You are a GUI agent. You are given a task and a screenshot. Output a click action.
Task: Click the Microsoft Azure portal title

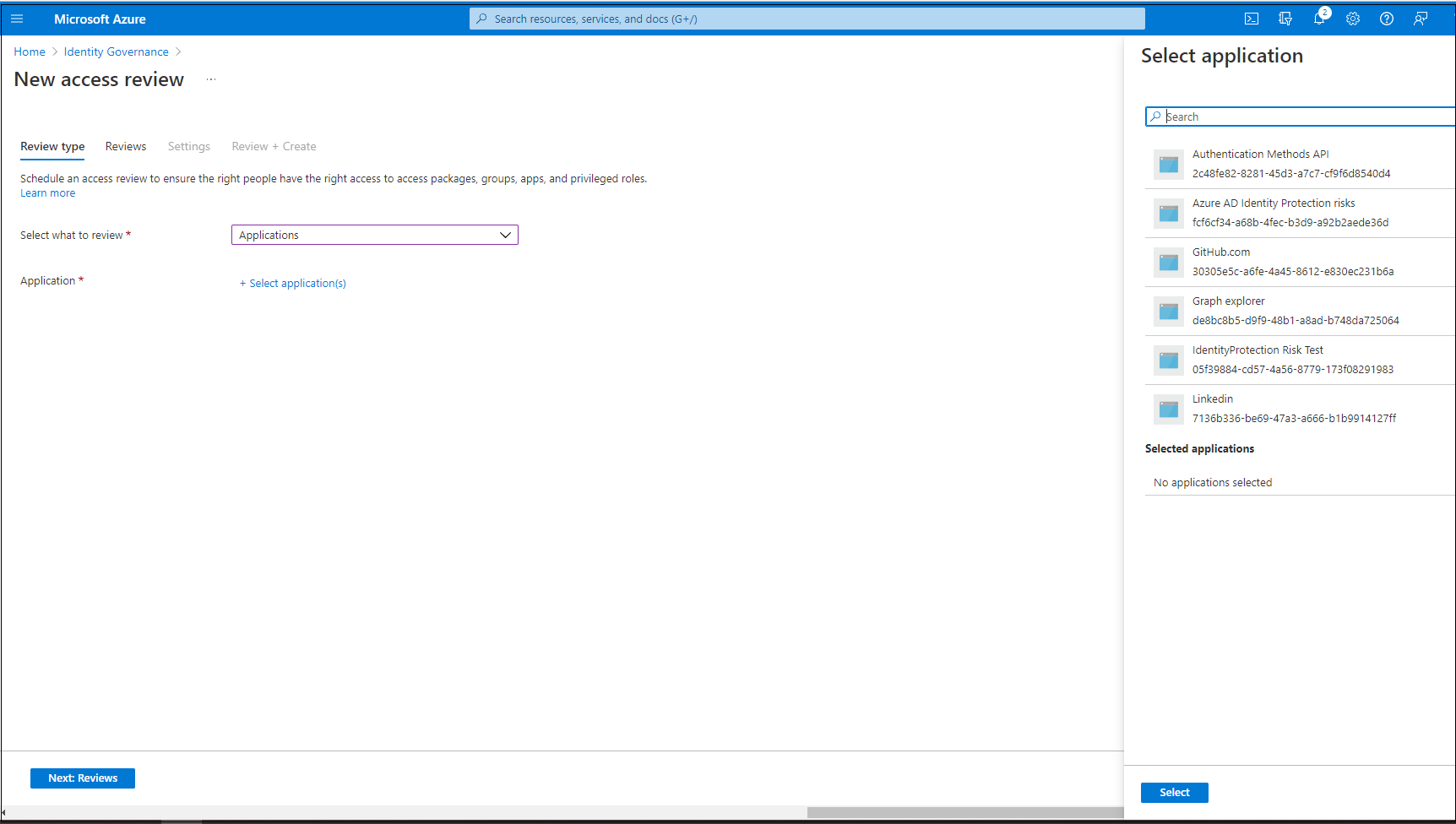(x=100, y=19)
